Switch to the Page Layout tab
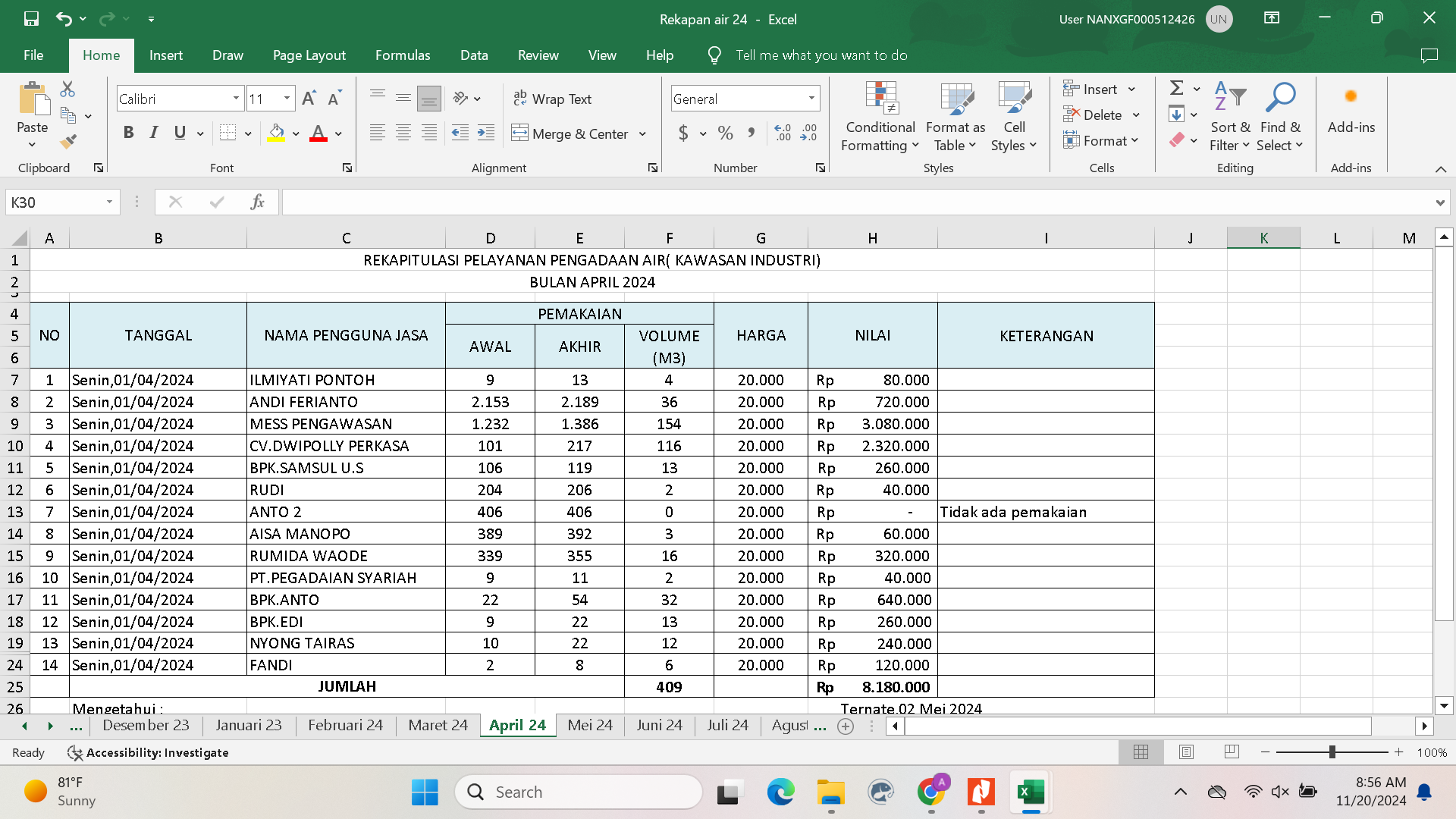Image resolution: width=1456 pixels, height=819 pixels. 309,55
